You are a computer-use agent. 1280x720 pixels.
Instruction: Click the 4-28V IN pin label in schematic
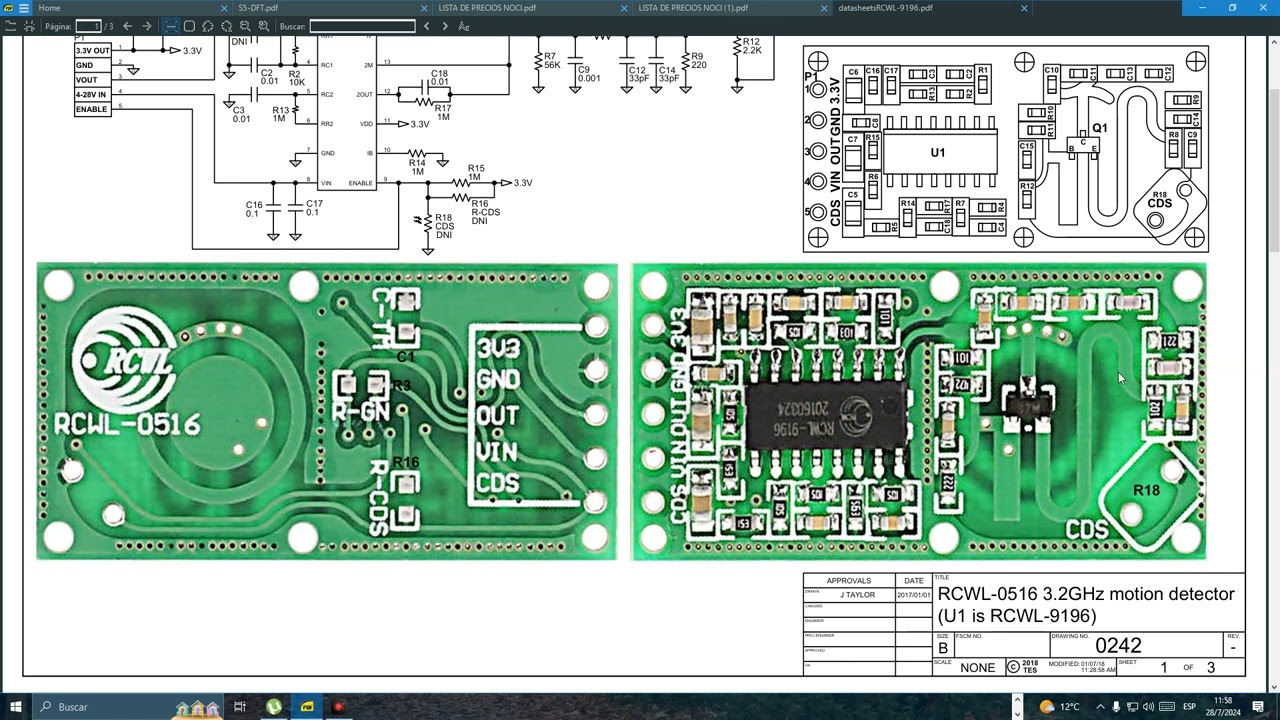point(91,95)
